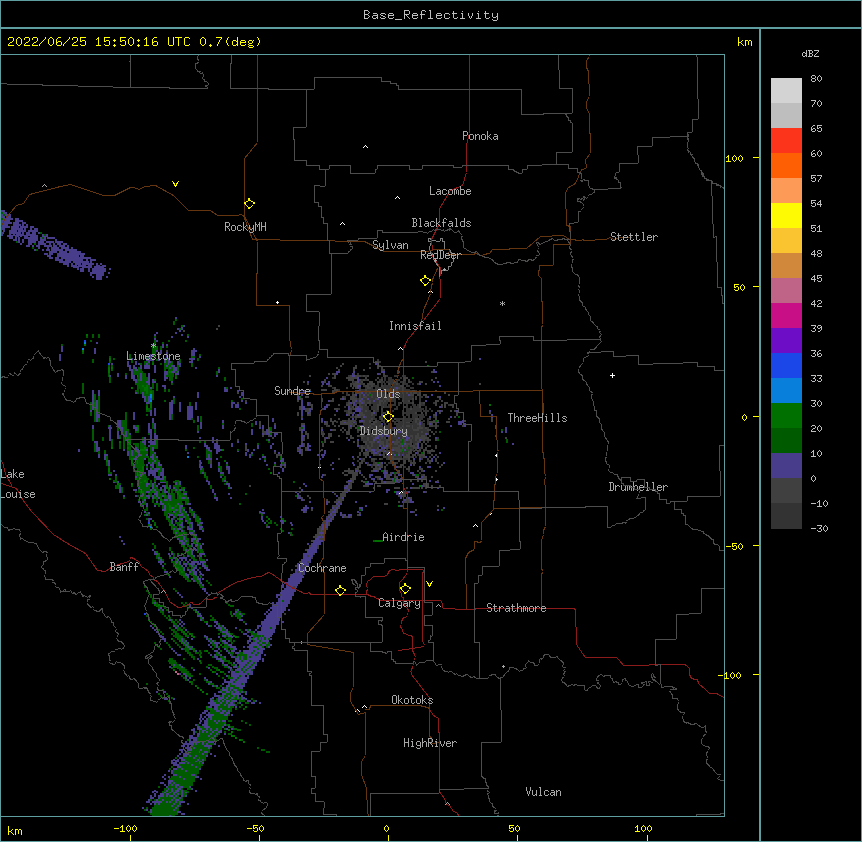This screenshot has height=842, width=862.
Task: Click the yellow radar site marker near Olds
Action: 388,417
